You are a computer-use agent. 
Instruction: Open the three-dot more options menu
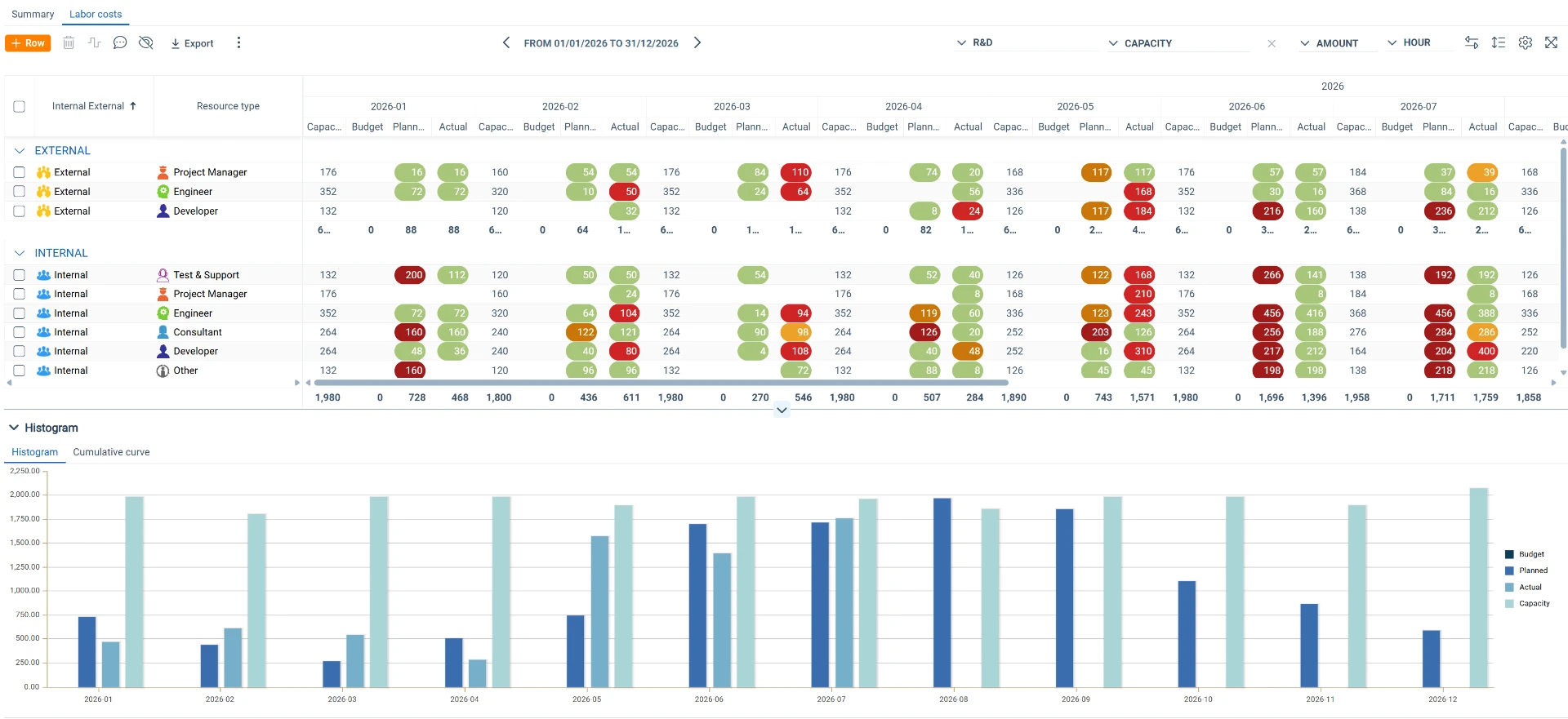pyautogui.click(x=238, y=43)
